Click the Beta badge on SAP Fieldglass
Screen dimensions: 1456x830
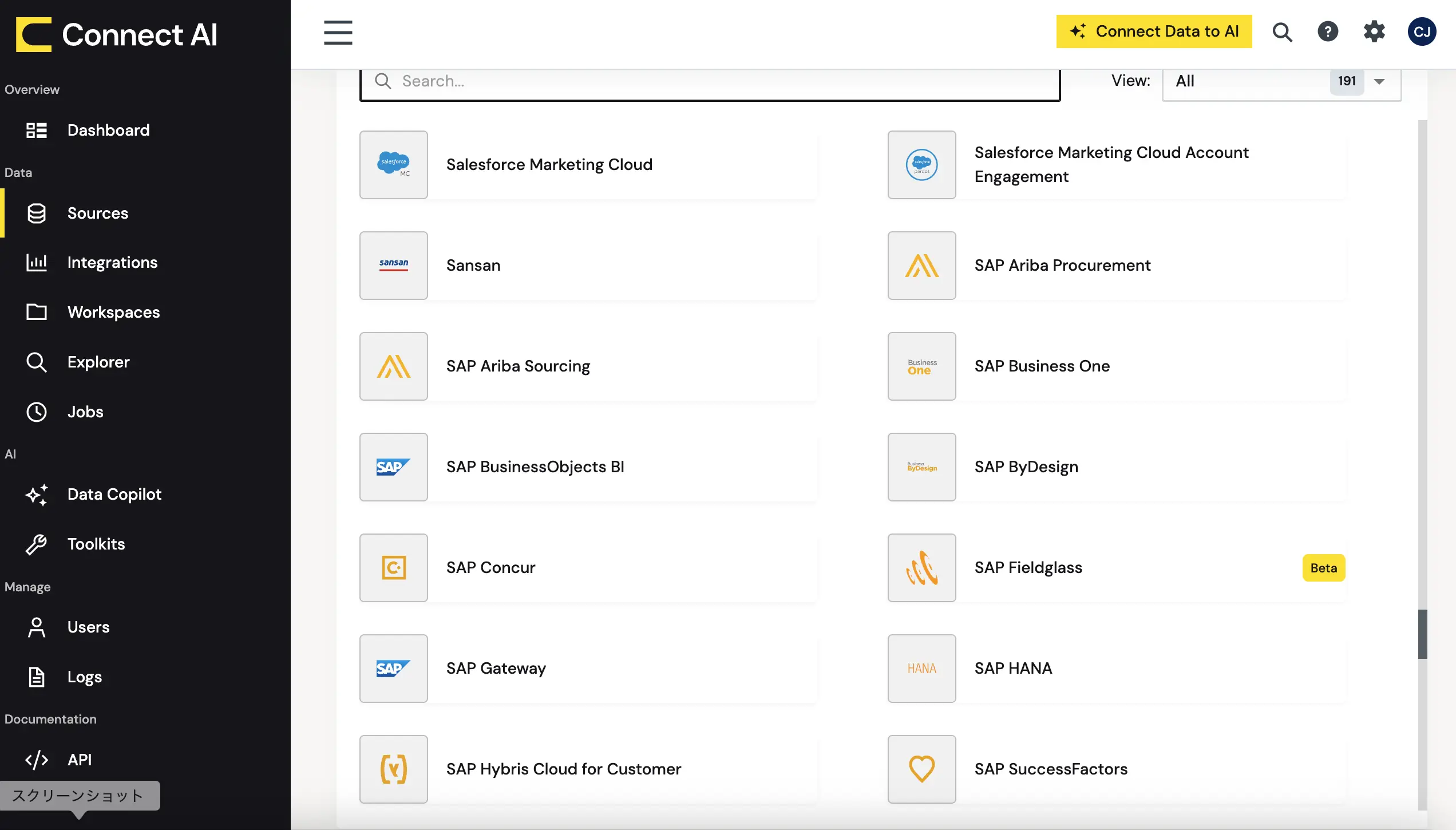coord(1324,568)
